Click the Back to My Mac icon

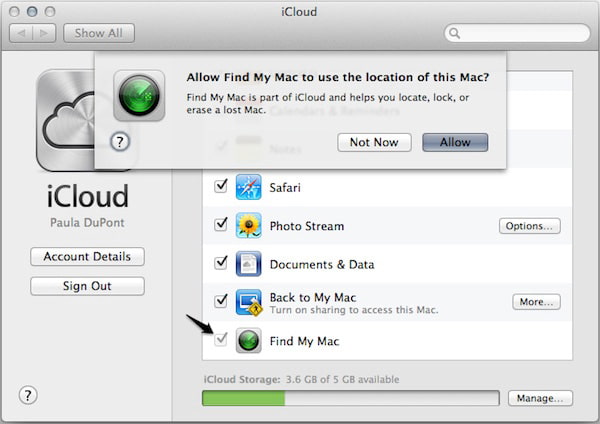pyautogui.click(x=248, y=302)
